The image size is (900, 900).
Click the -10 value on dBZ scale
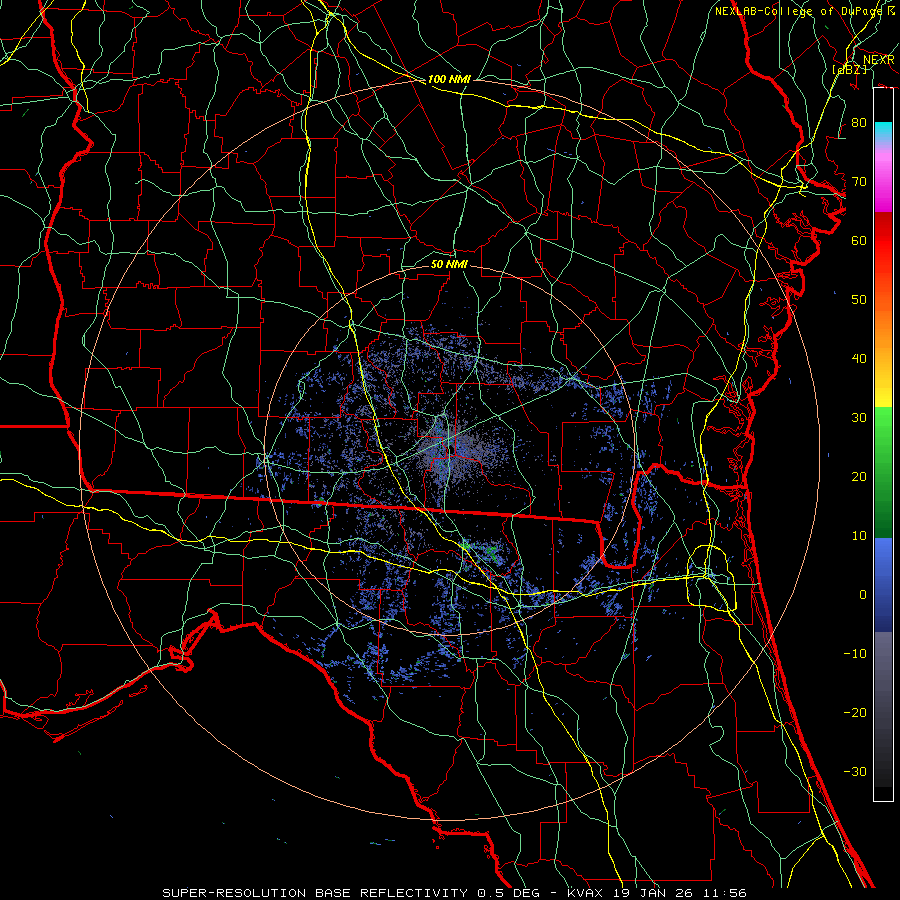855,654
